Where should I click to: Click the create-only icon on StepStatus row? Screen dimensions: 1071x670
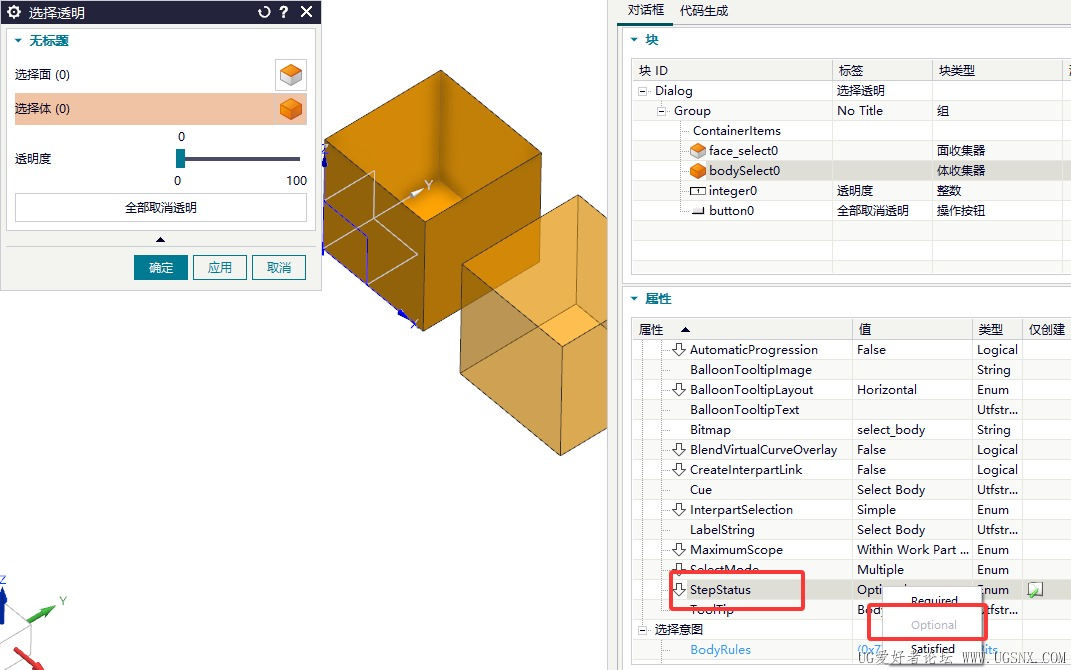click(1035, 589)
